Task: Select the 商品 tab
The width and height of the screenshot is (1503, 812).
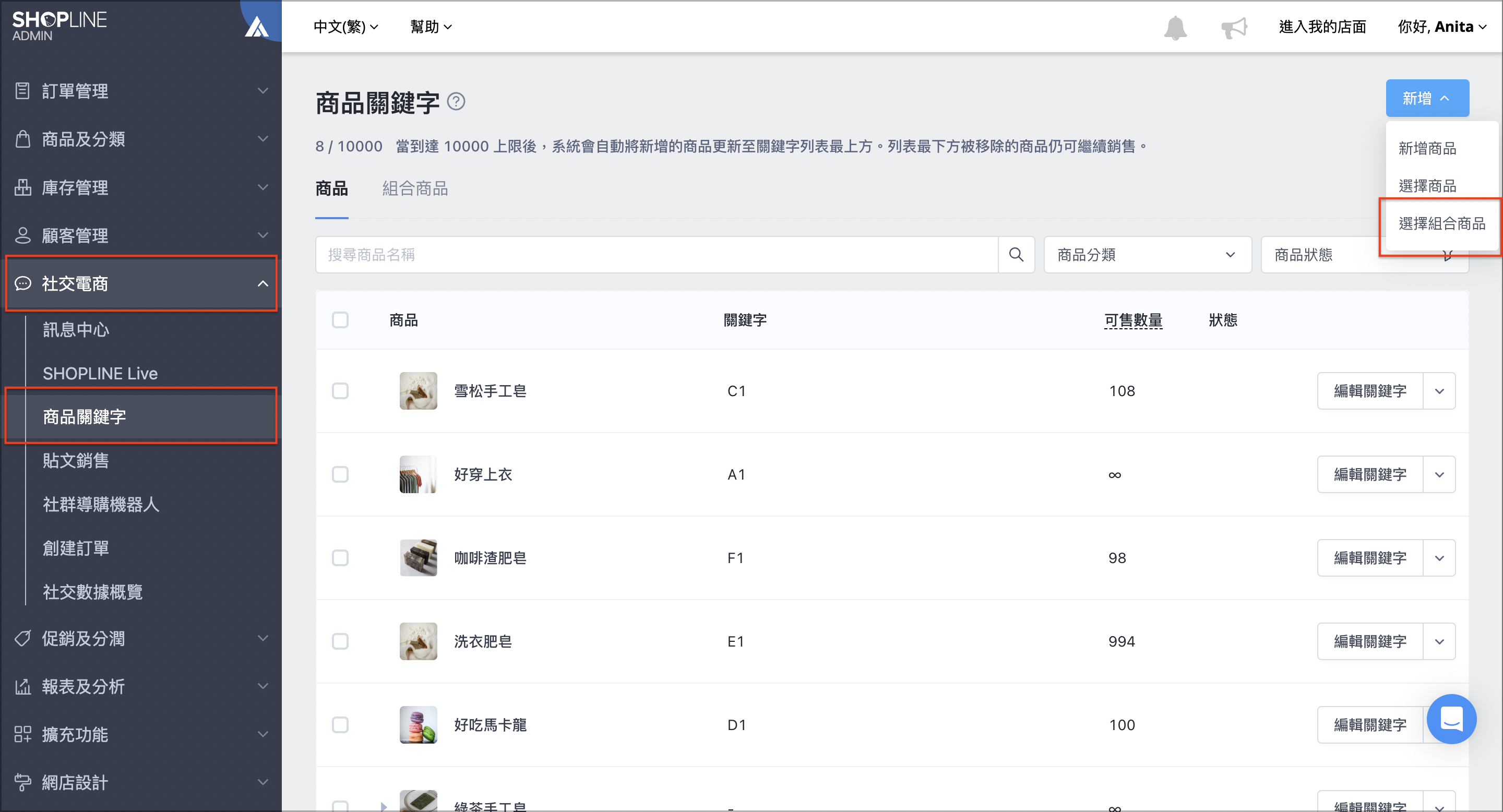Action: [331, 188]
